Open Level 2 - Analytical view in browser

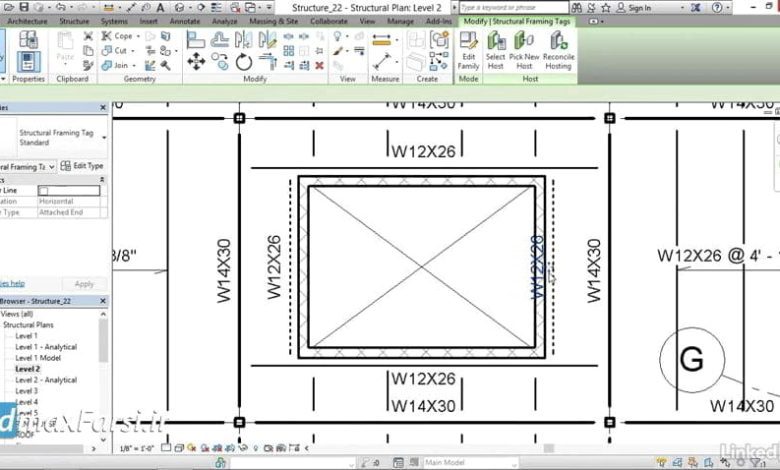(46, 380)
